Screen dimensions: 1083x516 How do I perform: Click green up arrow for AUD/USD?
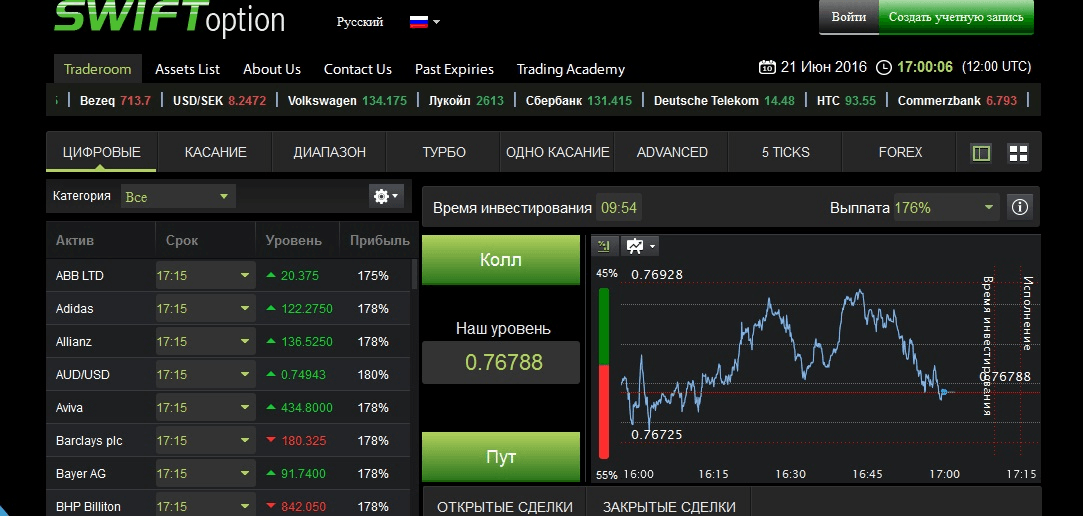click(x=271, y=374)
